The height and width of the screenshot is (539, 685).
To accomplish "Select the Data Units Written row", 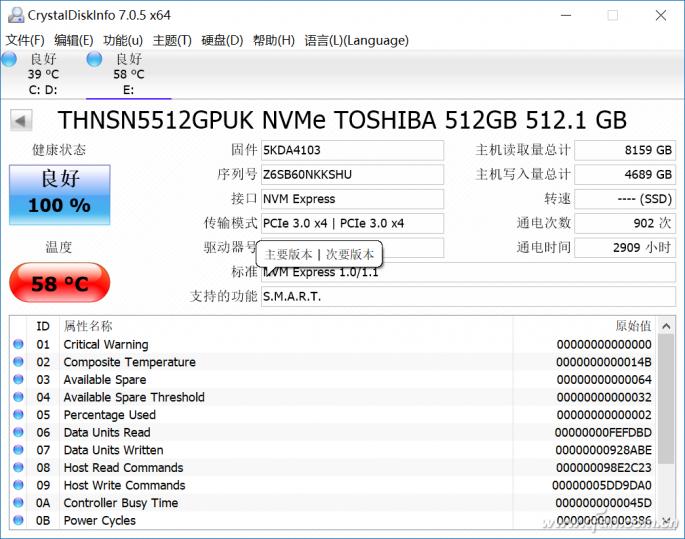I will [x=333, y=450].
